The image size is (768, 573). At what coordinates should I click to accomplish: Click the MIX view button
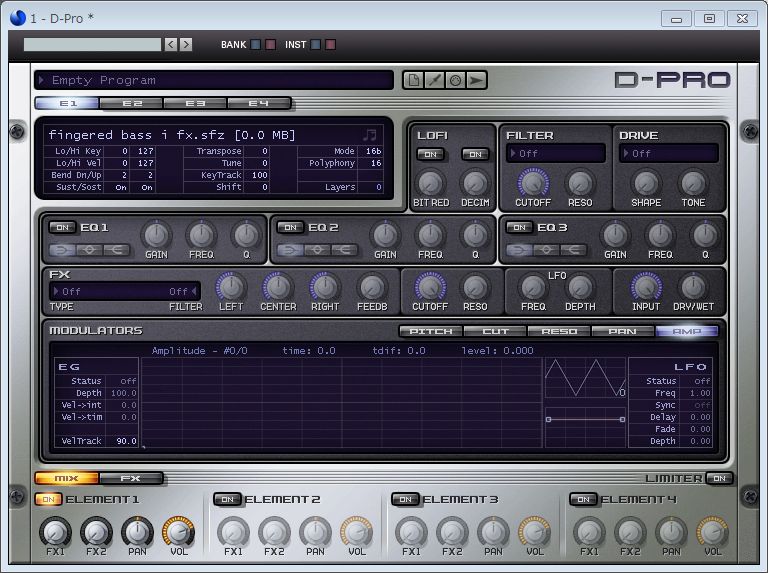point(67,478)
